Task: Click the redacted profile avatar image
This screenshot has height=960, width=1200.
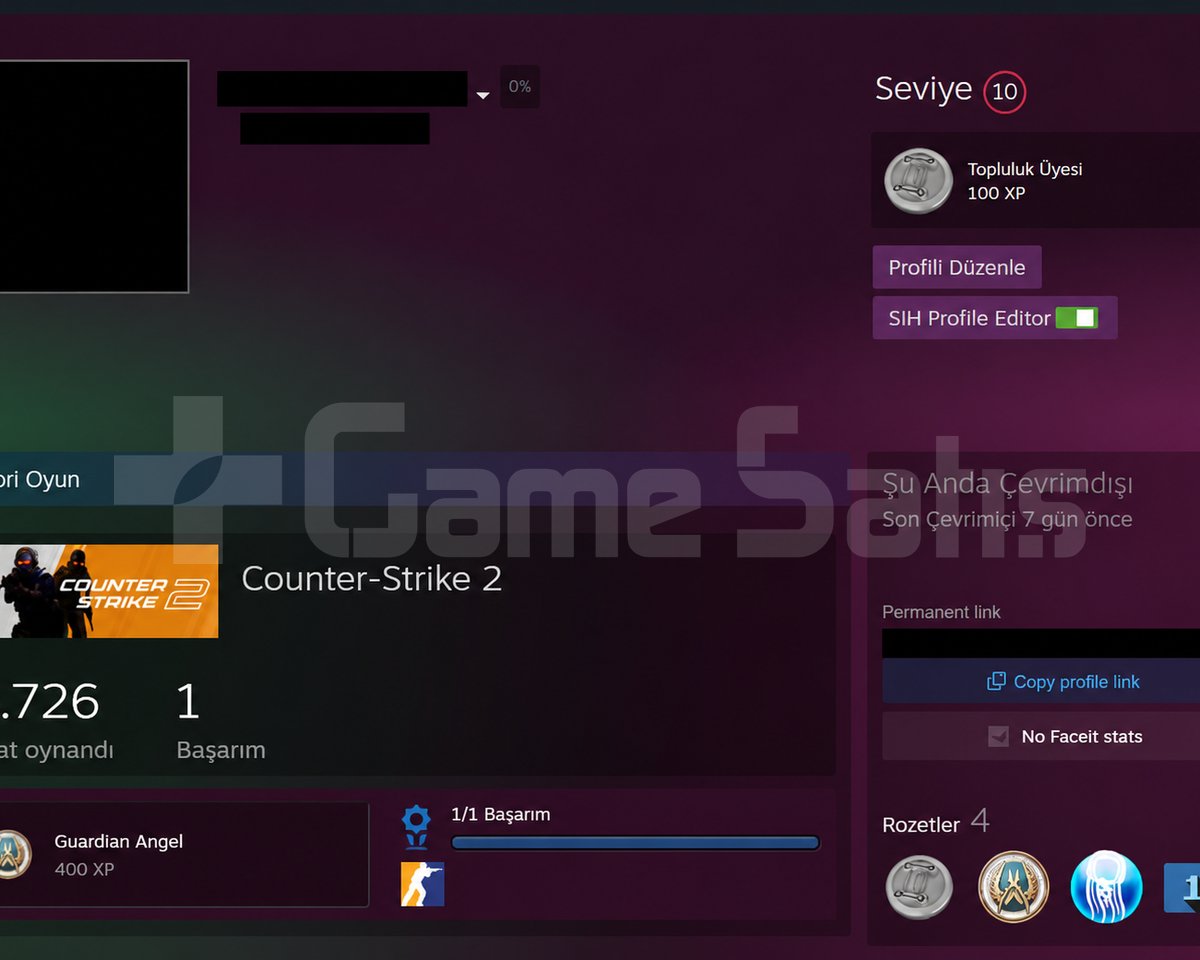Action: tap(94, 176)
